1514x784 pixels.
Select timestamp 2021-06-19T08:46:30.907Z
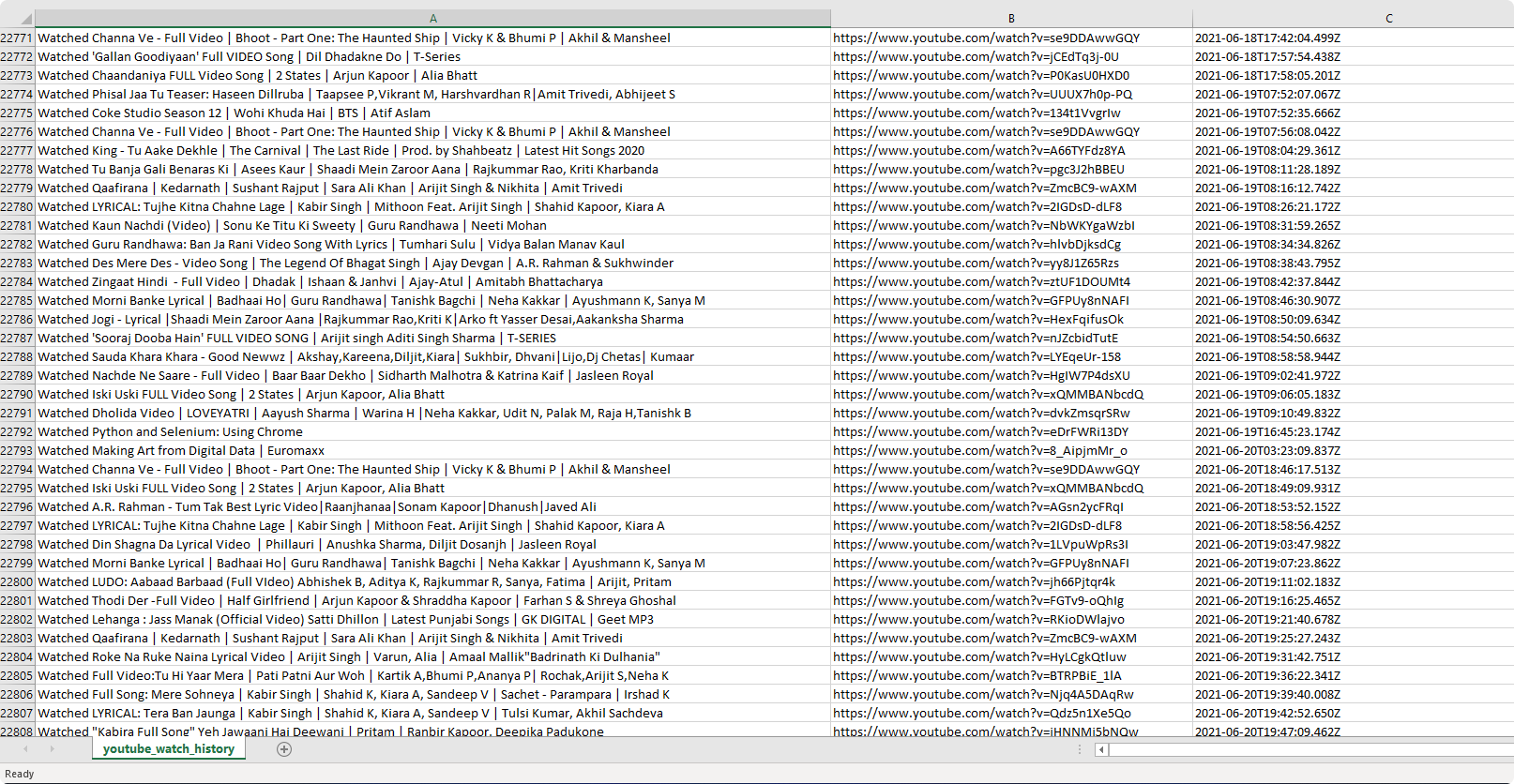click(1353, 300)
